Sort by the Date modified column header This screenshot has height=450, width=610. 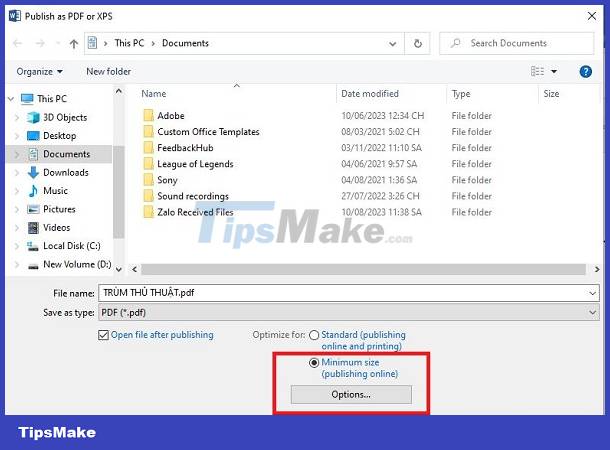pos(370,94)
